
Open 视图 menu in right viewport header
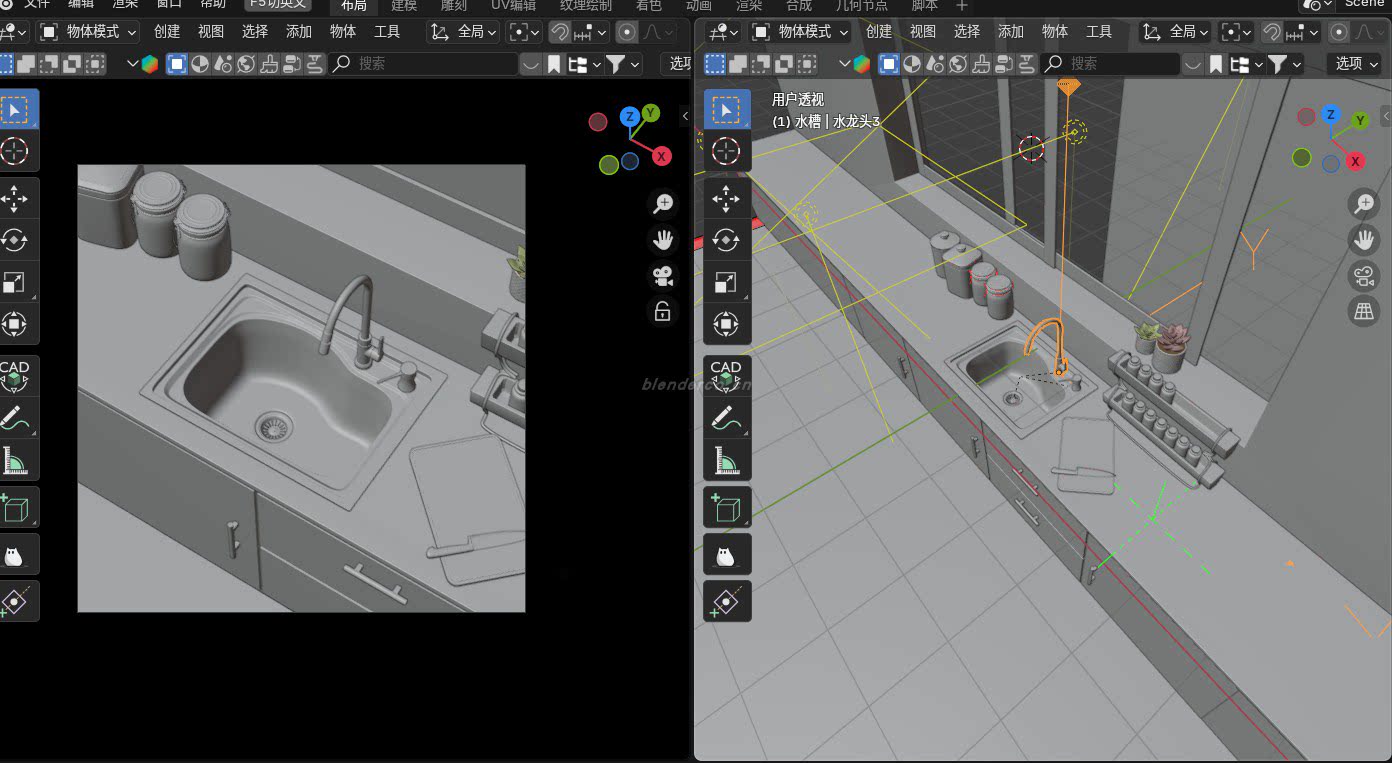tap(923, 32)
